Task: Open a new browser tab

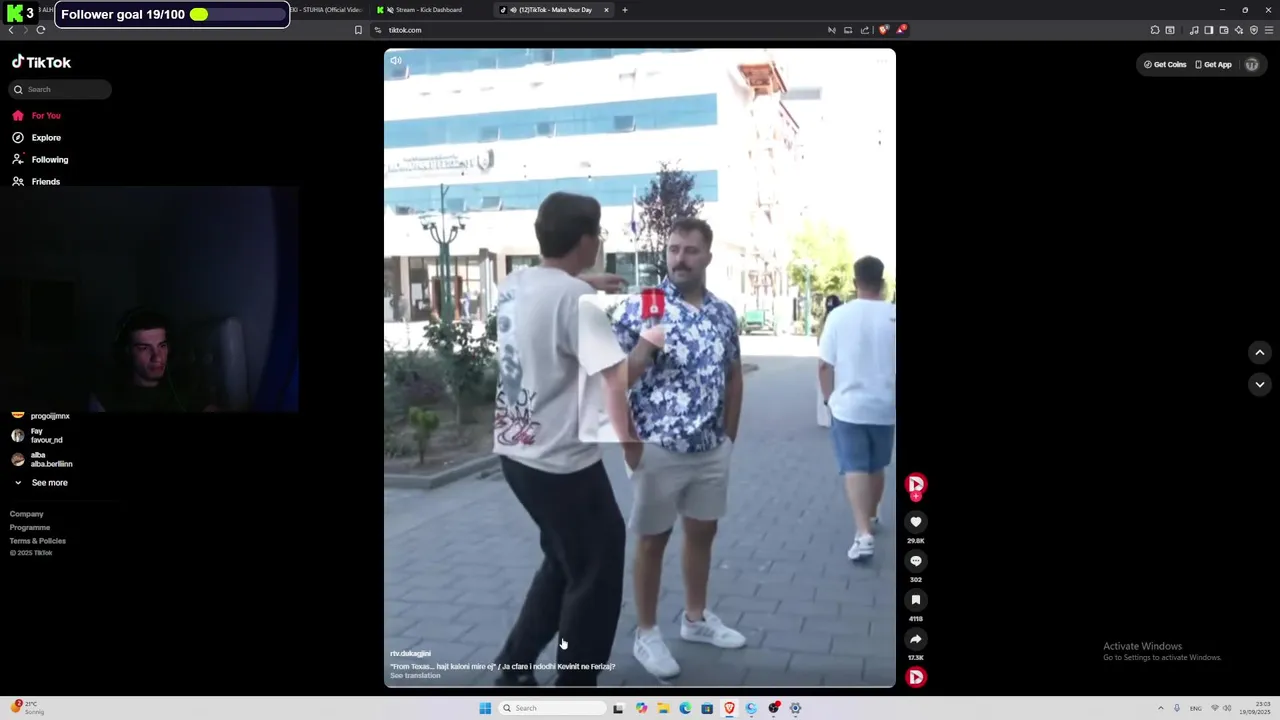Action: point(624,10)
